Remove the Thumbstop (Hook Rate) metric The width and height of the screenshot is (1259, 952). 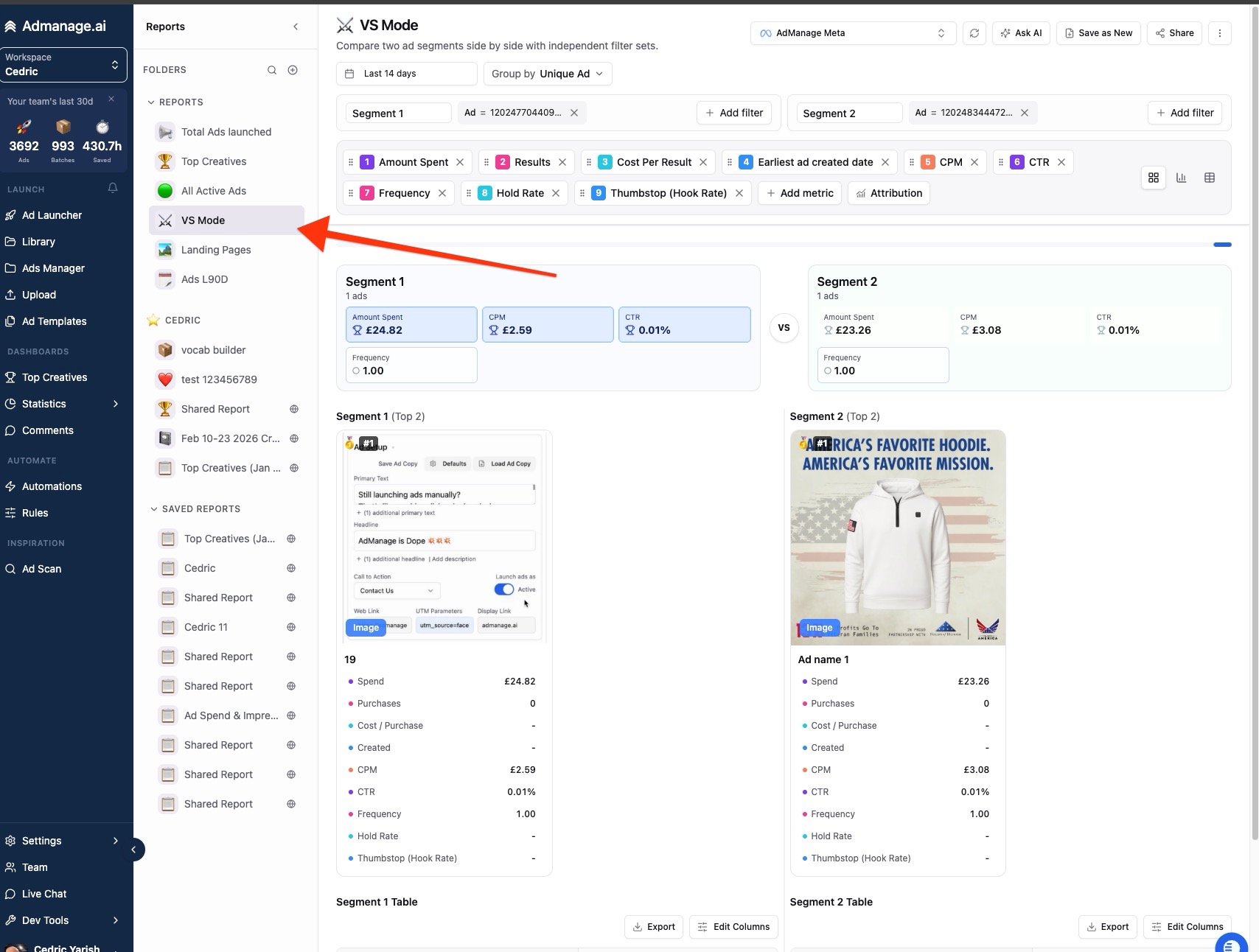coord(739,193)
